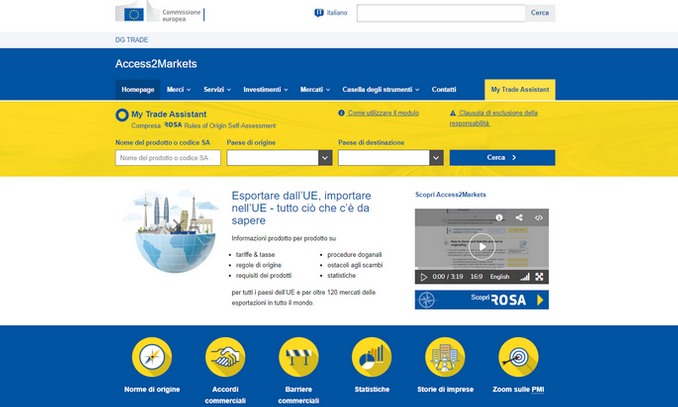Click the video embed code icon
Screen dimensions: 678x407
coord(538,218)
